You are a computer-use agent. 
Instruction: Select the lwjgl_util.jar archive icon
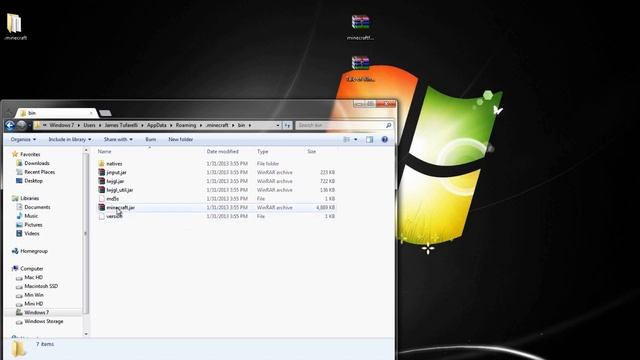pos(102,190)
